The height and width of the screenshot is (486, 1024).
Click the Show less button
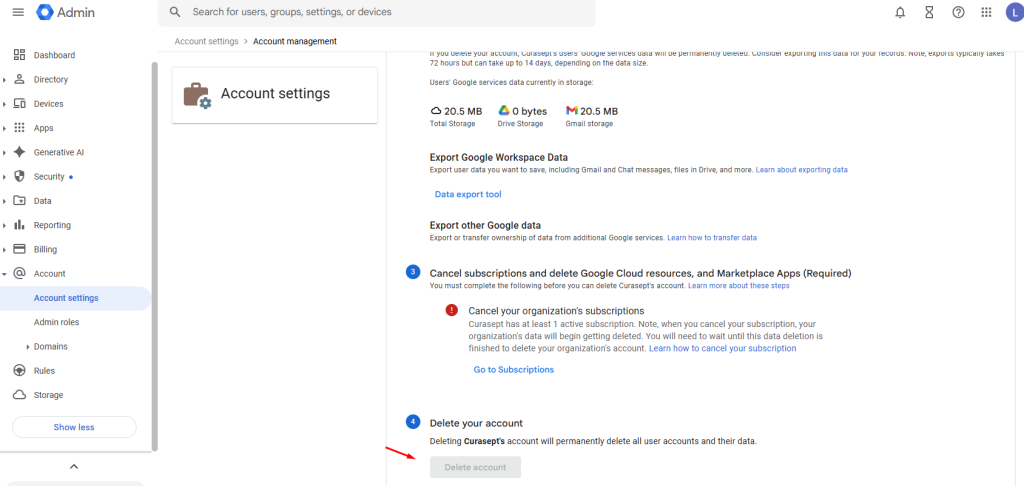click(x=74, y=427)
